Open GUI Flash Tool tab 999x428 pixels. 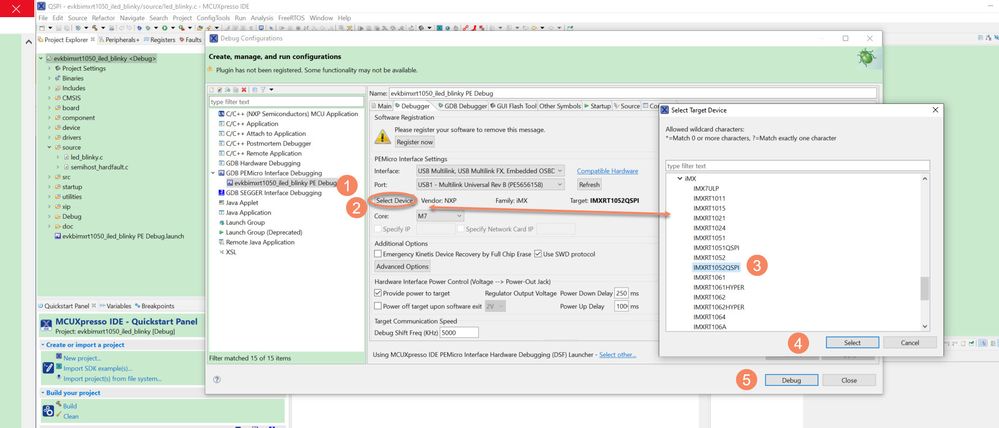point(514,106)
